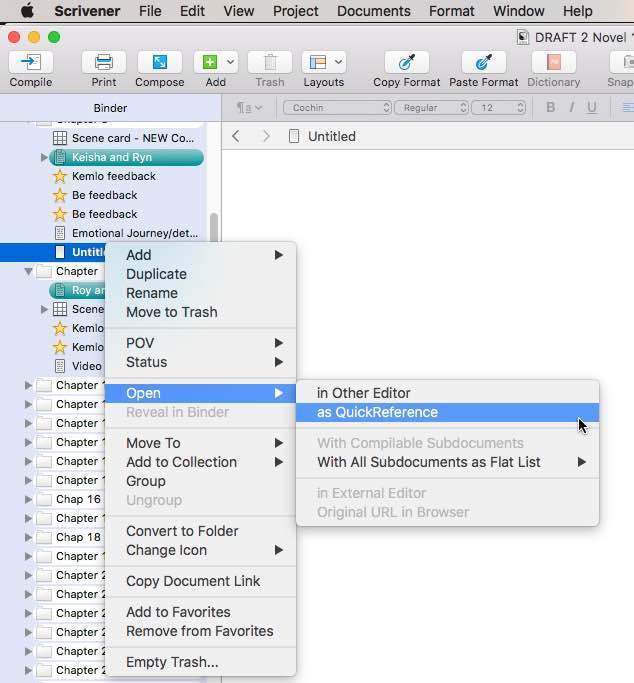Screen dimensions: 634x683
Task: Open the Project menu in menu bar
Action: coord(296,11)
